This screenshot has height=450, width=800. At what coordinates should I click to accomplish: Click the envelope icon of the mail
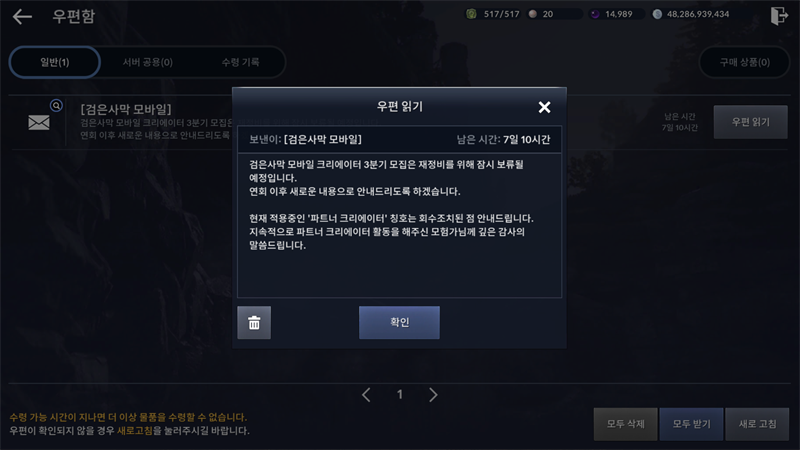[39, 122]
